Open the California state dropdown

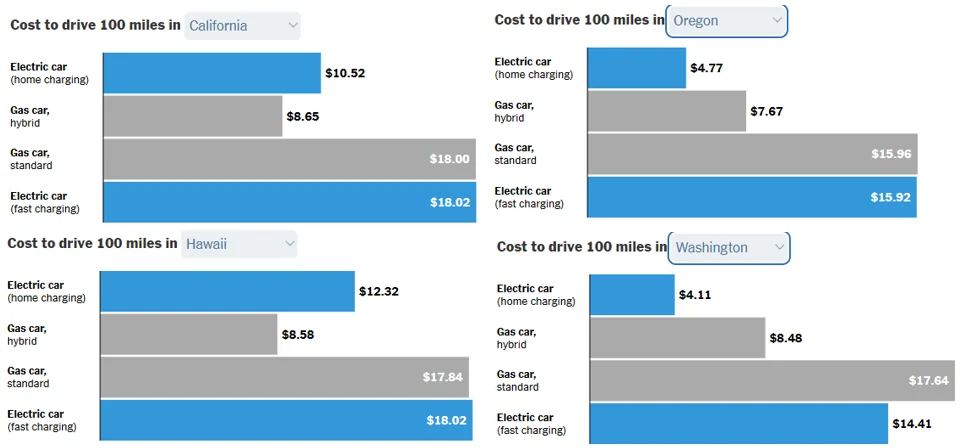(242, 26)
